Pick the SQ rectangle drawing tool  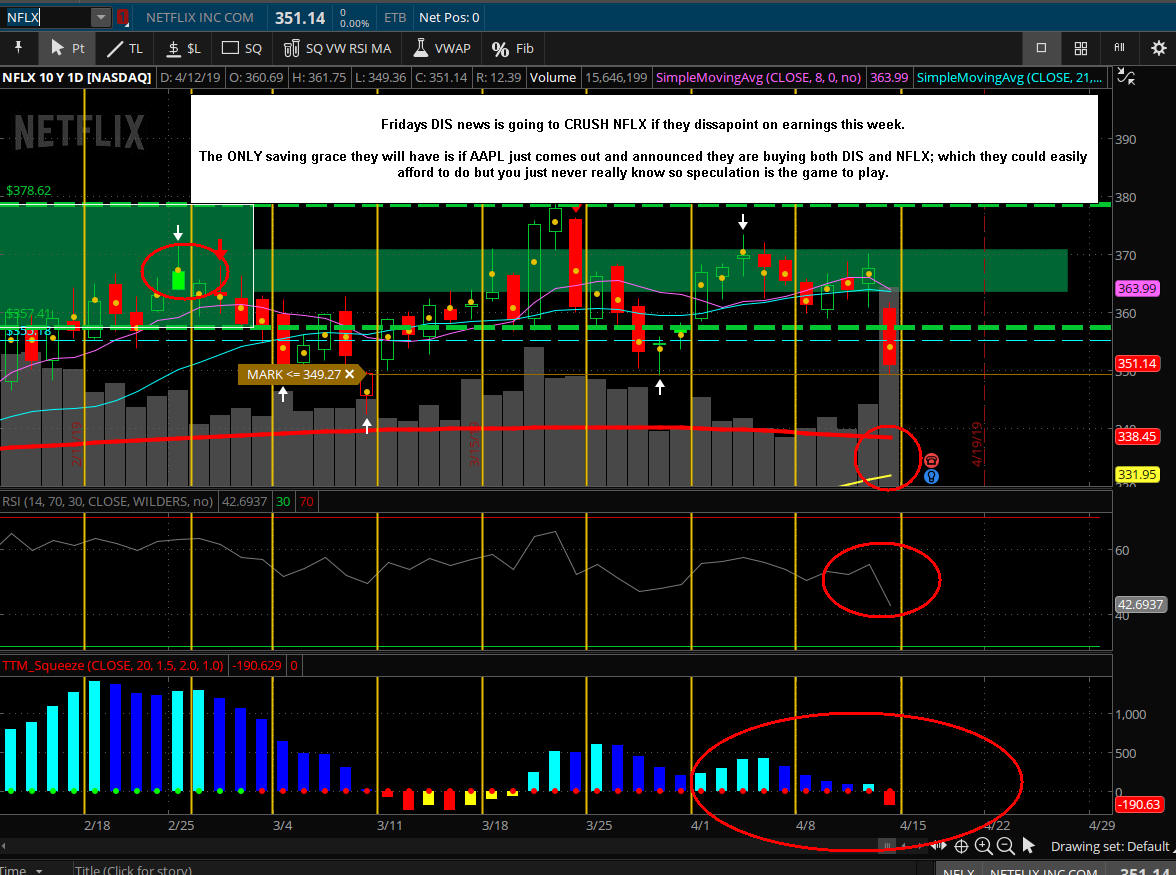pos(241,48)
